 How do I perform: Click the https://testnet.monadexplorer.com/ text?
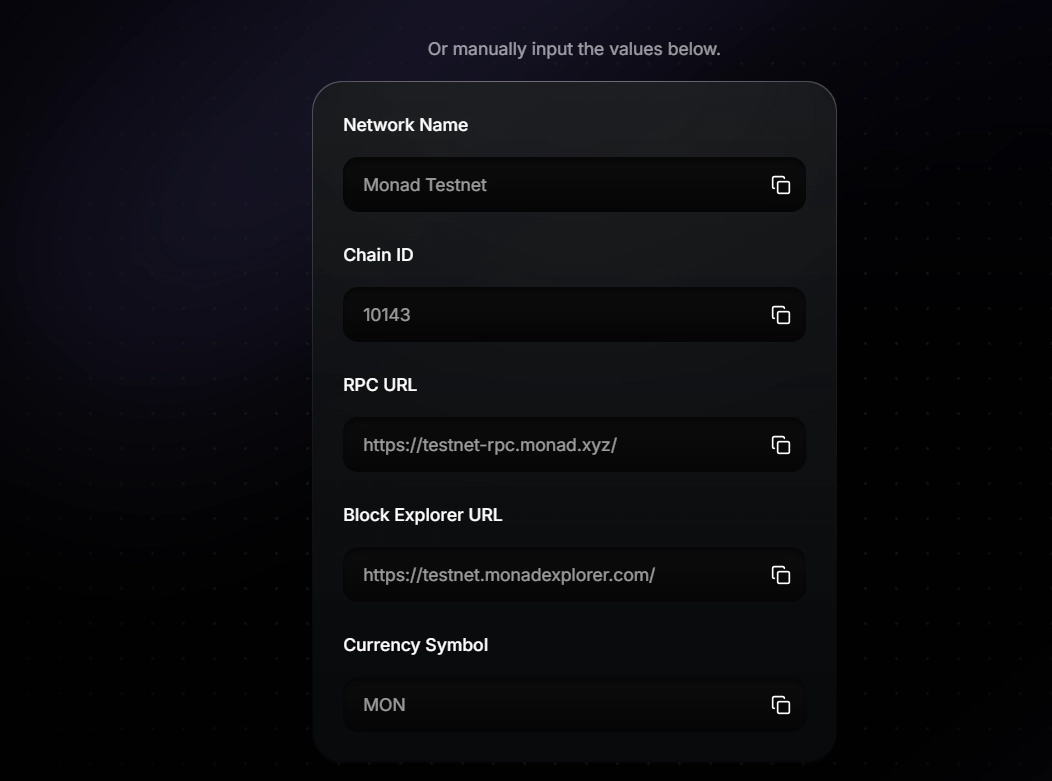pyautogui.click(x=508, y=574)
